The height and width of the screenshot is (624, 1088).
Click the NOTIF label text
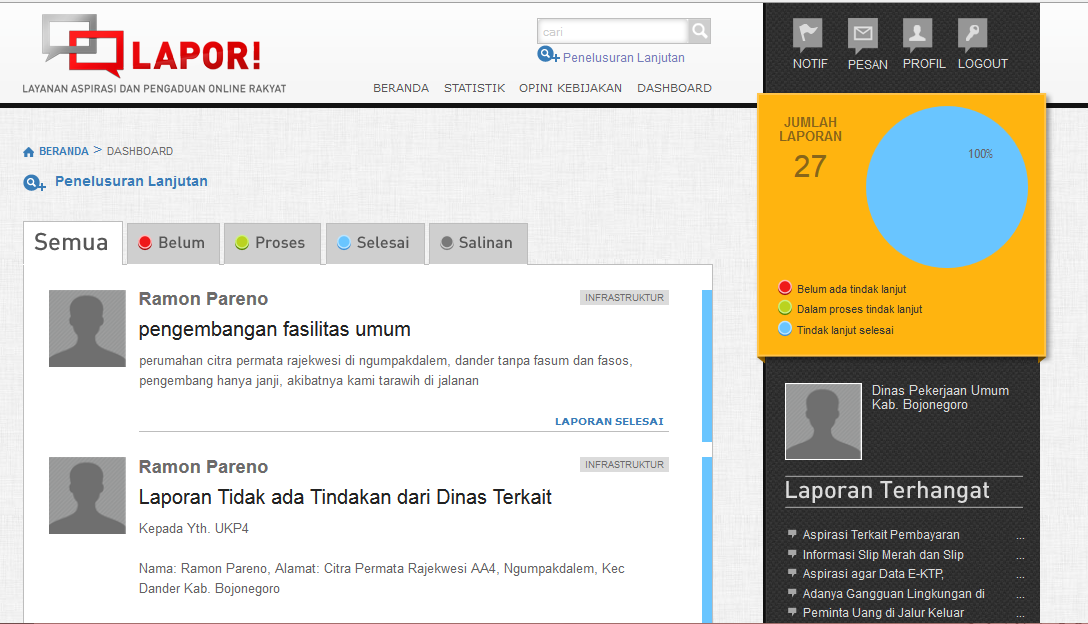pos(810,64)
